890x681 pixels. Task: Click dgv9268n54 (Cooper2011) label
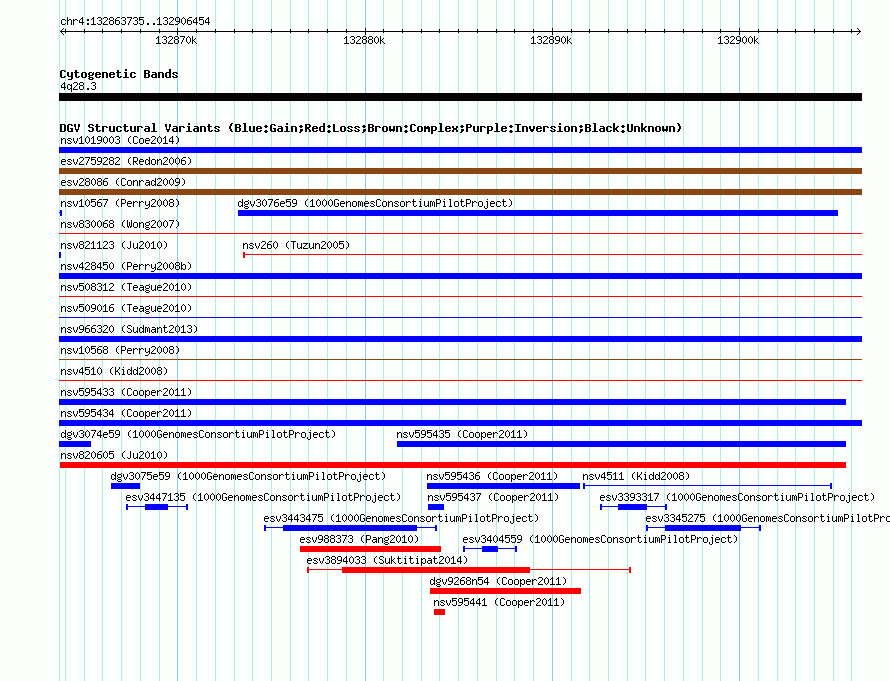pos(498,581)
